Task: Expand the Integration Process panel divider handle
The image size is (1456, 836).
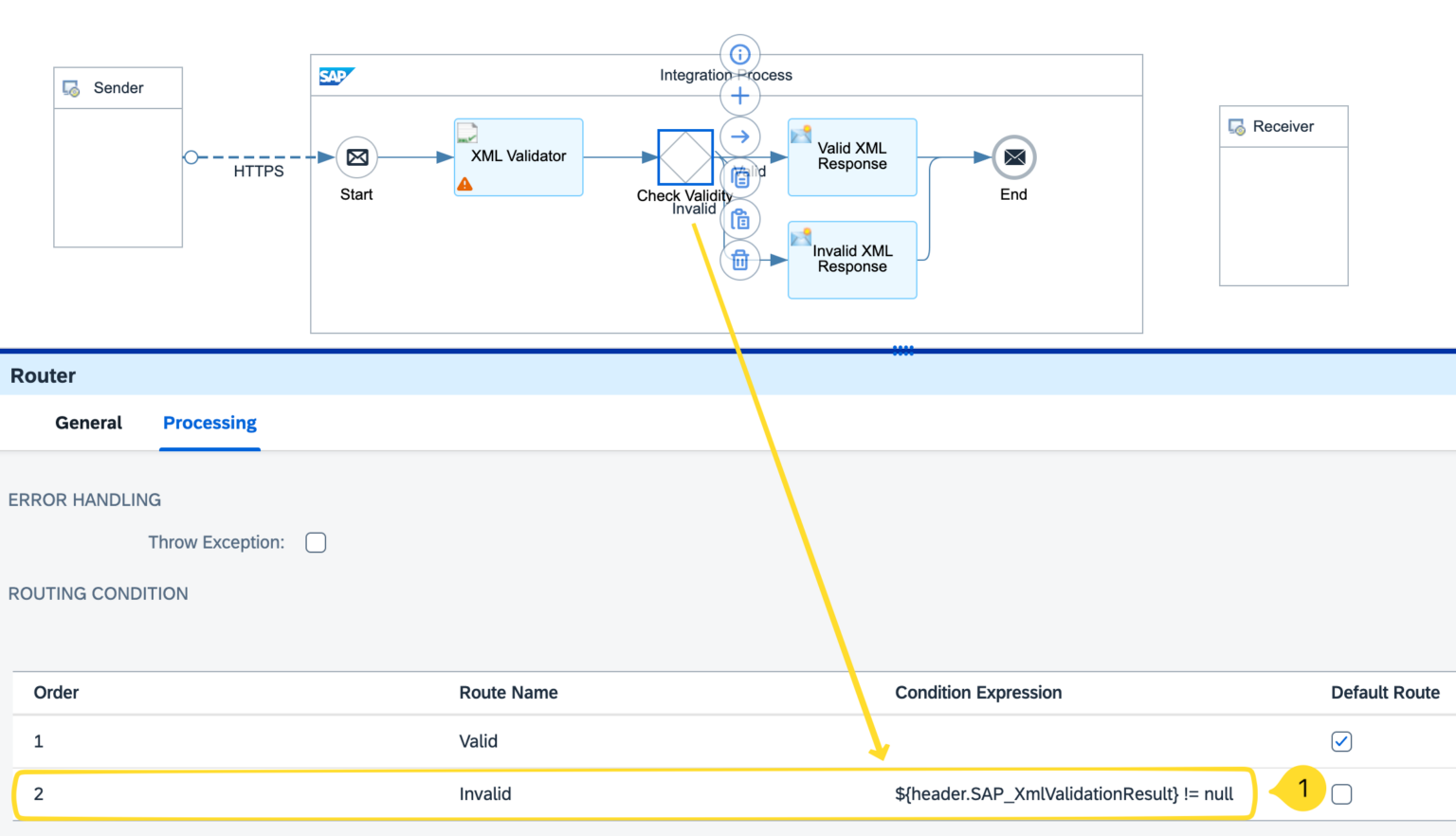Action: point(902,350)
